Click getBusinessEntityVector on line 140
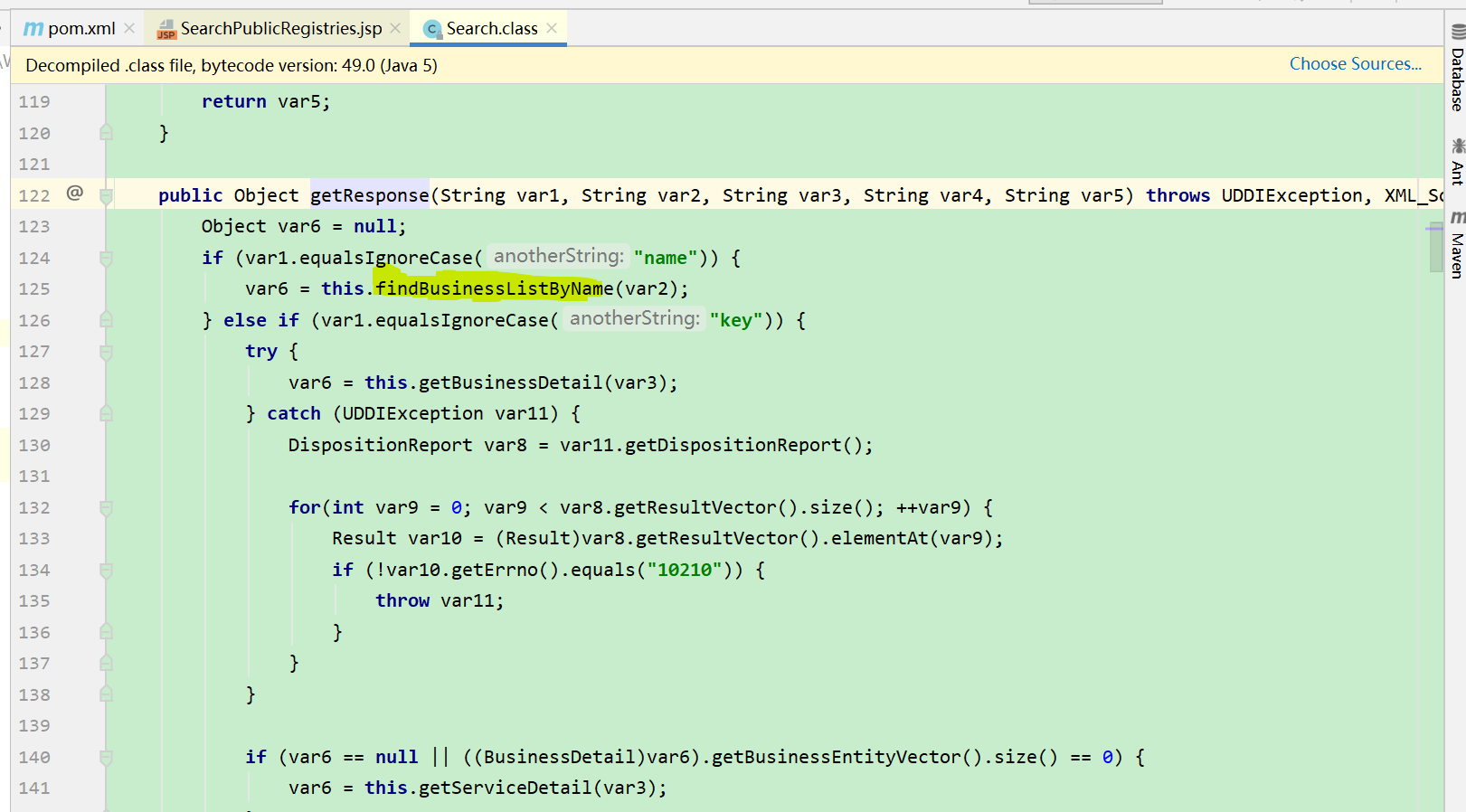The image size is (1466, 812). tap(837, 757)
